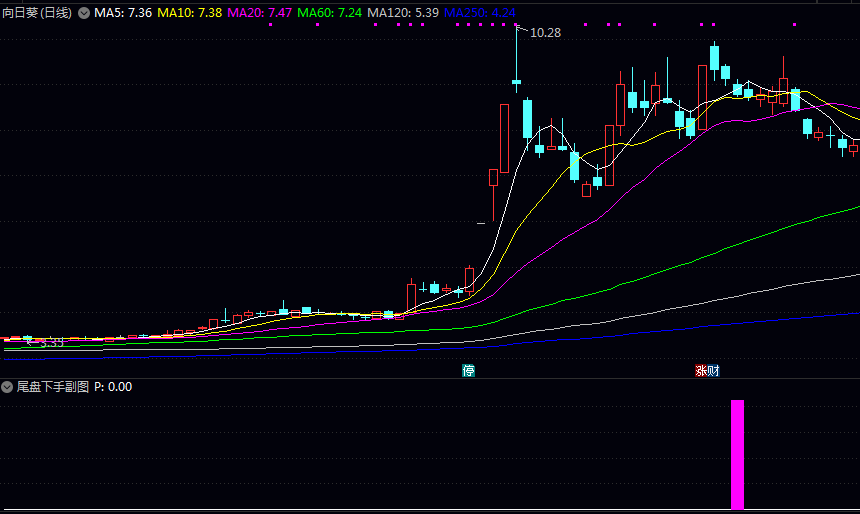The image size is (860, 514).
Task: Click the 向日葵 (日线) chart title
Action: [x=38, y=13]
